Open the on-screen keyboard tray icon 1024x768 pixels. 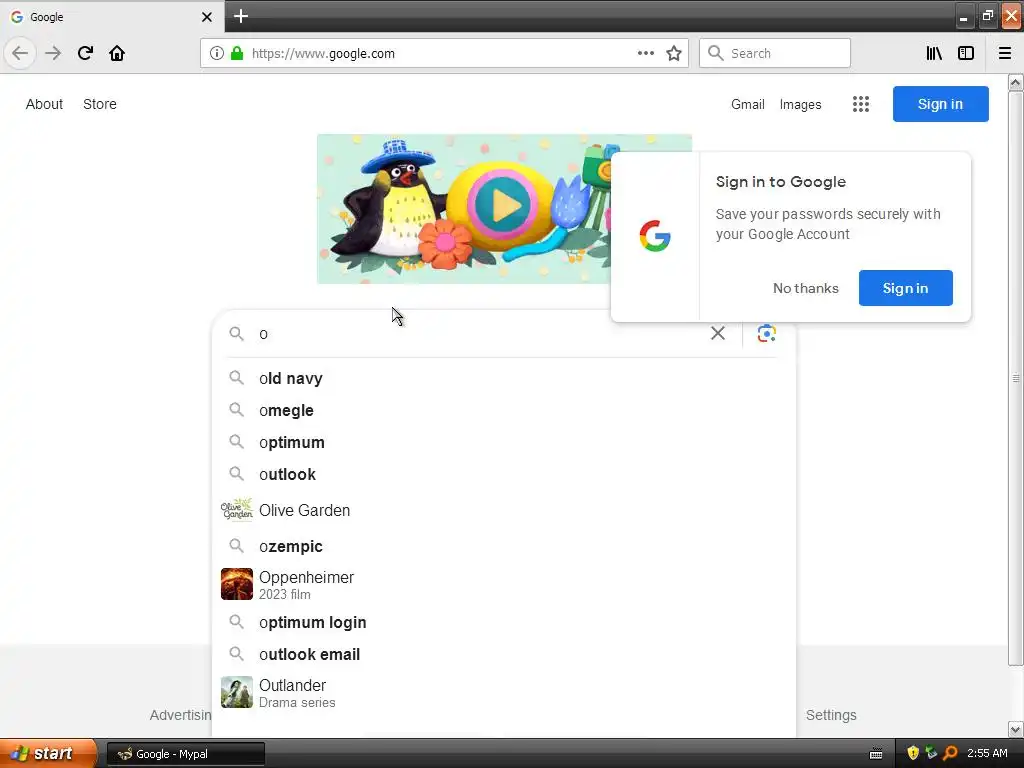[876, 754]
